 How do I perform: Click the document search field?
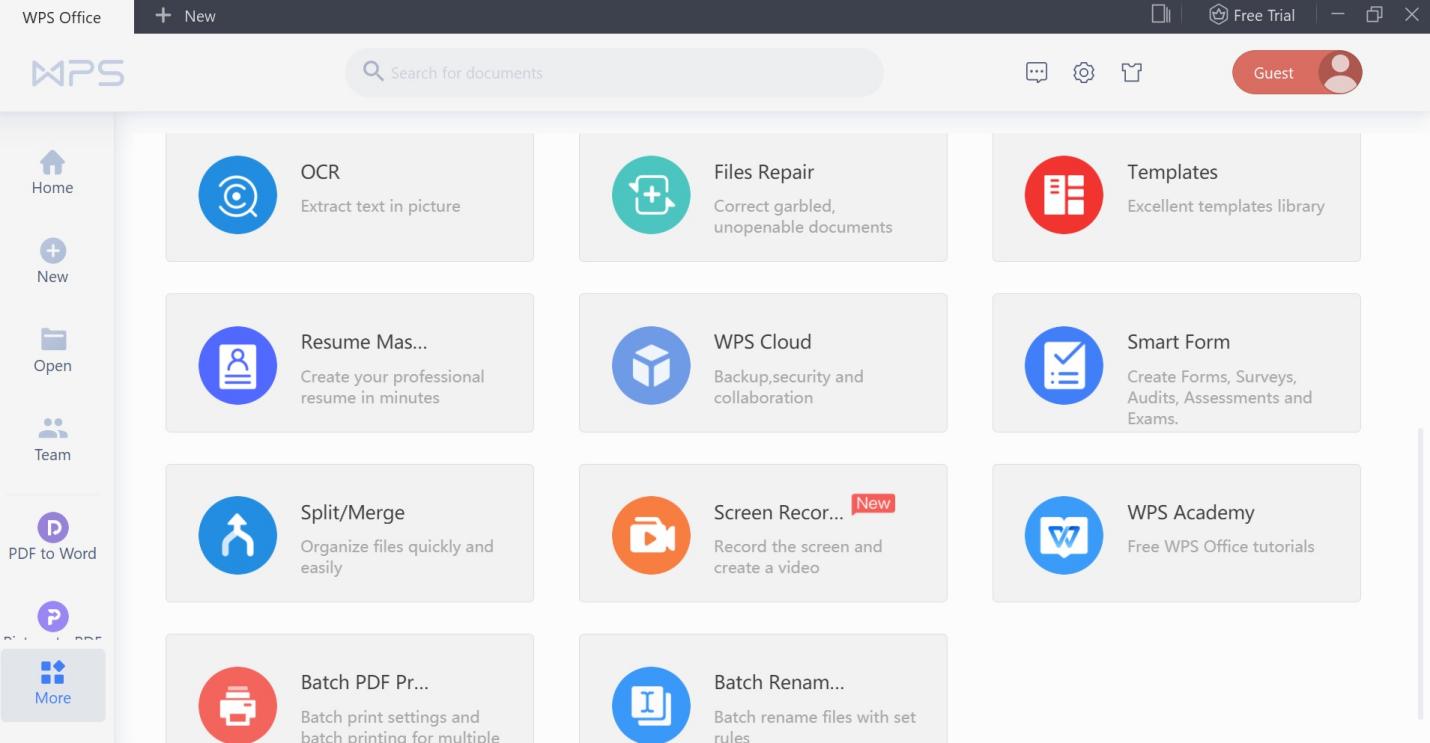pos(614,72)
